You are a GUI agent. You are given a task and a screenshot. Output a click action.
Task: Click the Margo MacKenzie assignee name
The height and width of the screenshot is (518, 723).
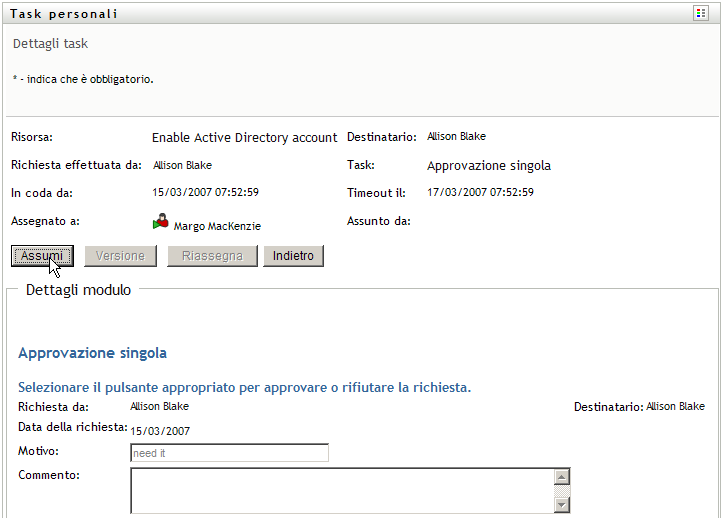click(217, 226)
